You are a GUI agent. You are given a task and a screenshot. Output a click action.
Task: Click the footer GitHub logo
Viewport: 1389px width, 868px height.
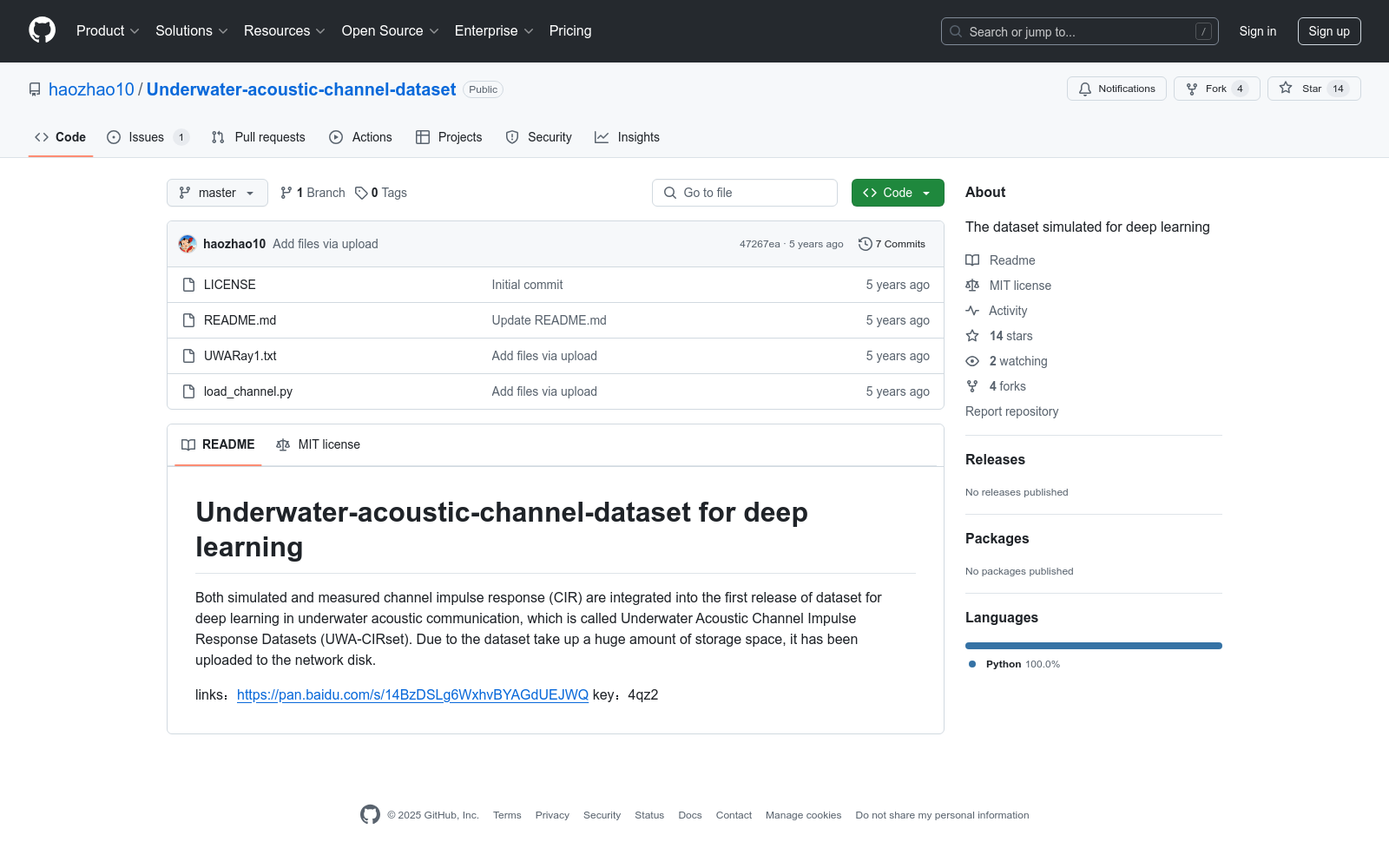(370, 815)
